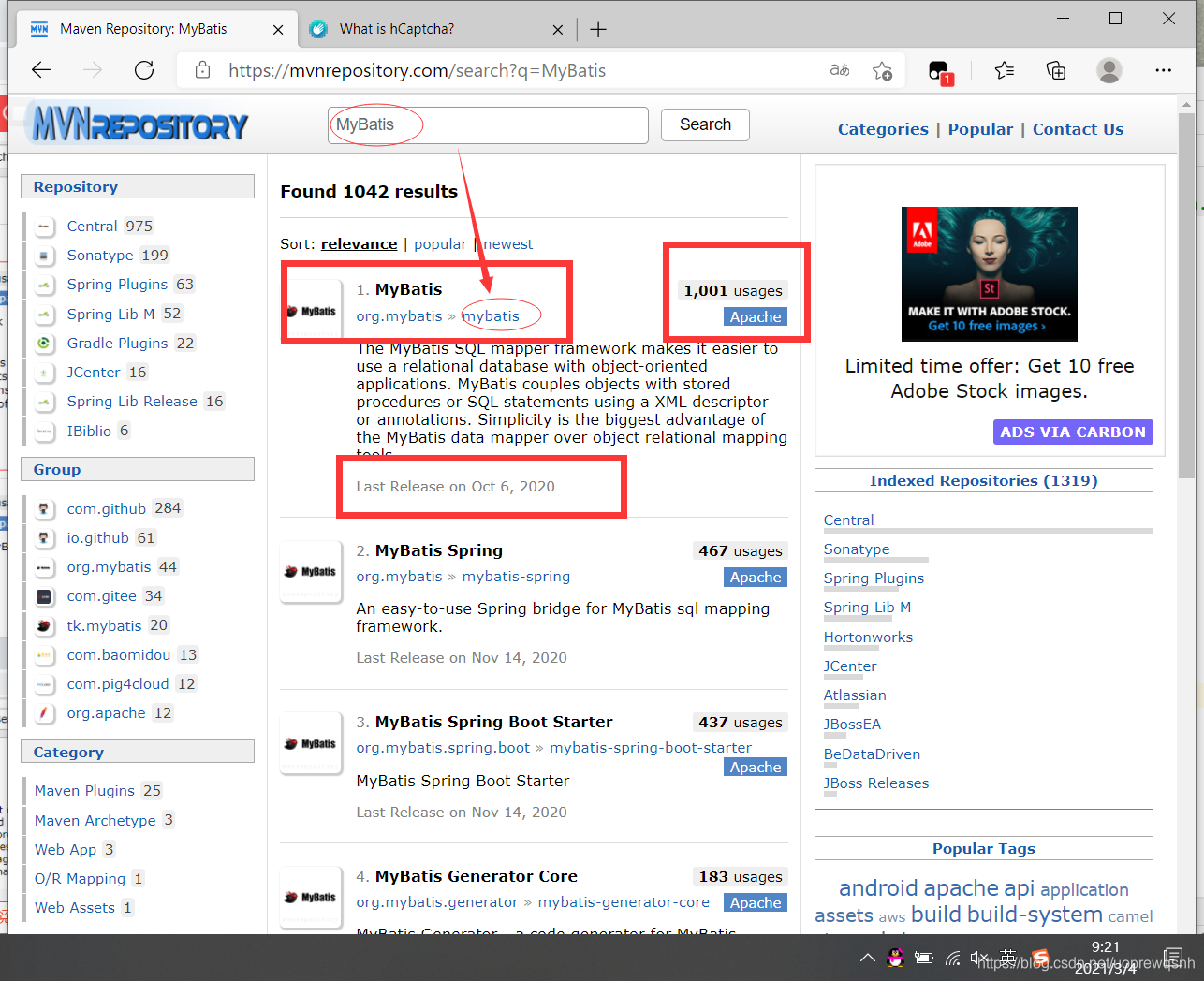
Task: Add this page to favorites
Action: [882, 70]
